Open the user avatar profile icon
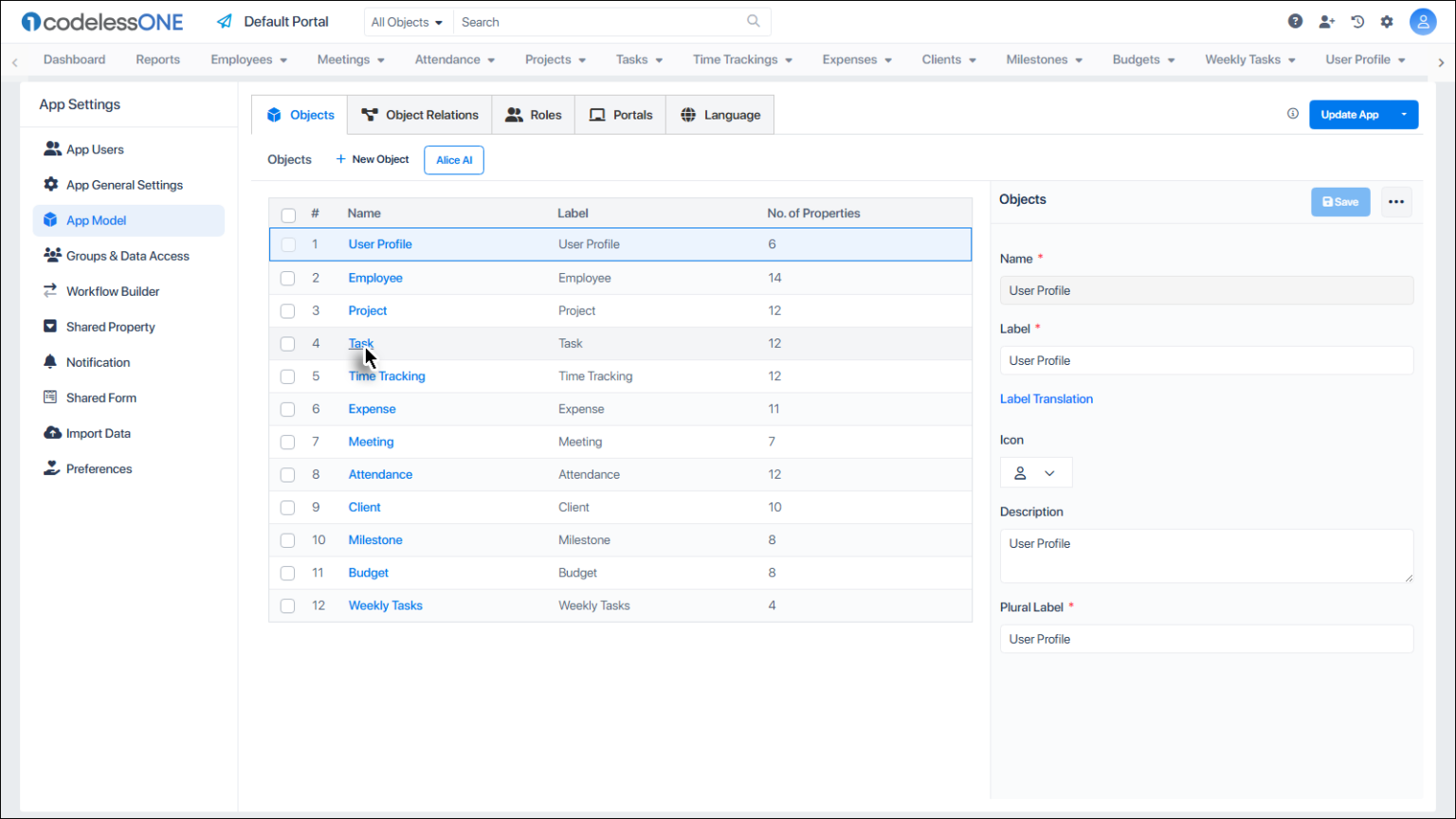Screen dimensions: 1456x819 pyautogui.click(x=1422, y=22)
